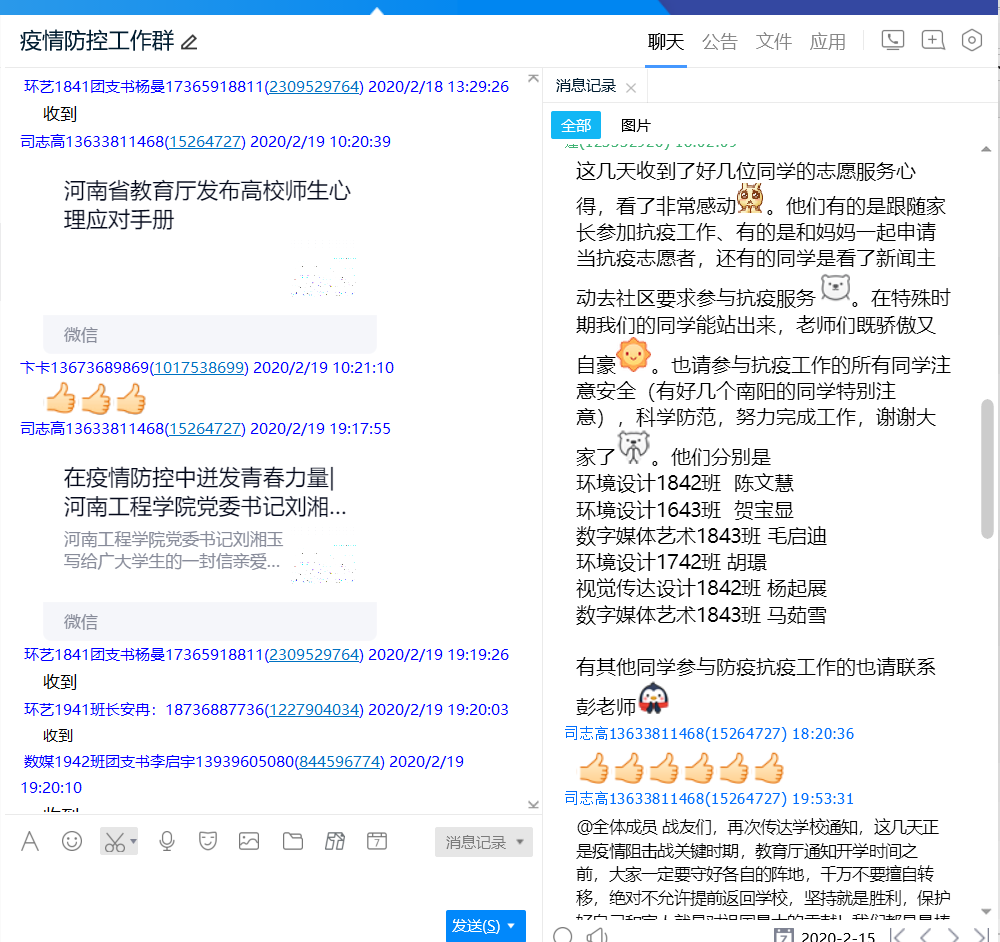The height and width of the screenshot is (942, 1000).
Task: Click the chat scroll-up arrow in the left pane
Action: point(533,78)
